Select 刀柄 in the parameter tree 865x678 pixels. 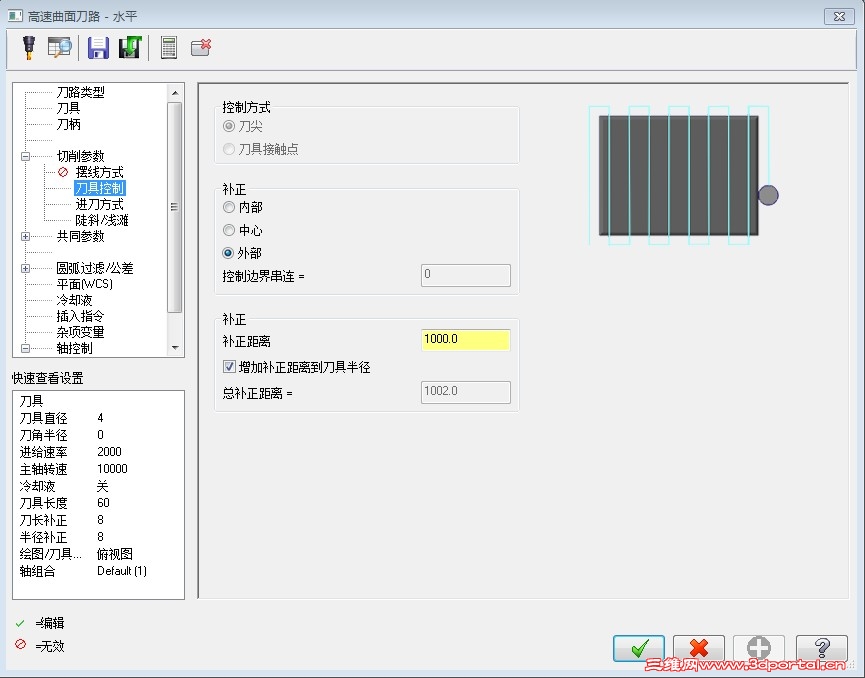click(68, 124)
